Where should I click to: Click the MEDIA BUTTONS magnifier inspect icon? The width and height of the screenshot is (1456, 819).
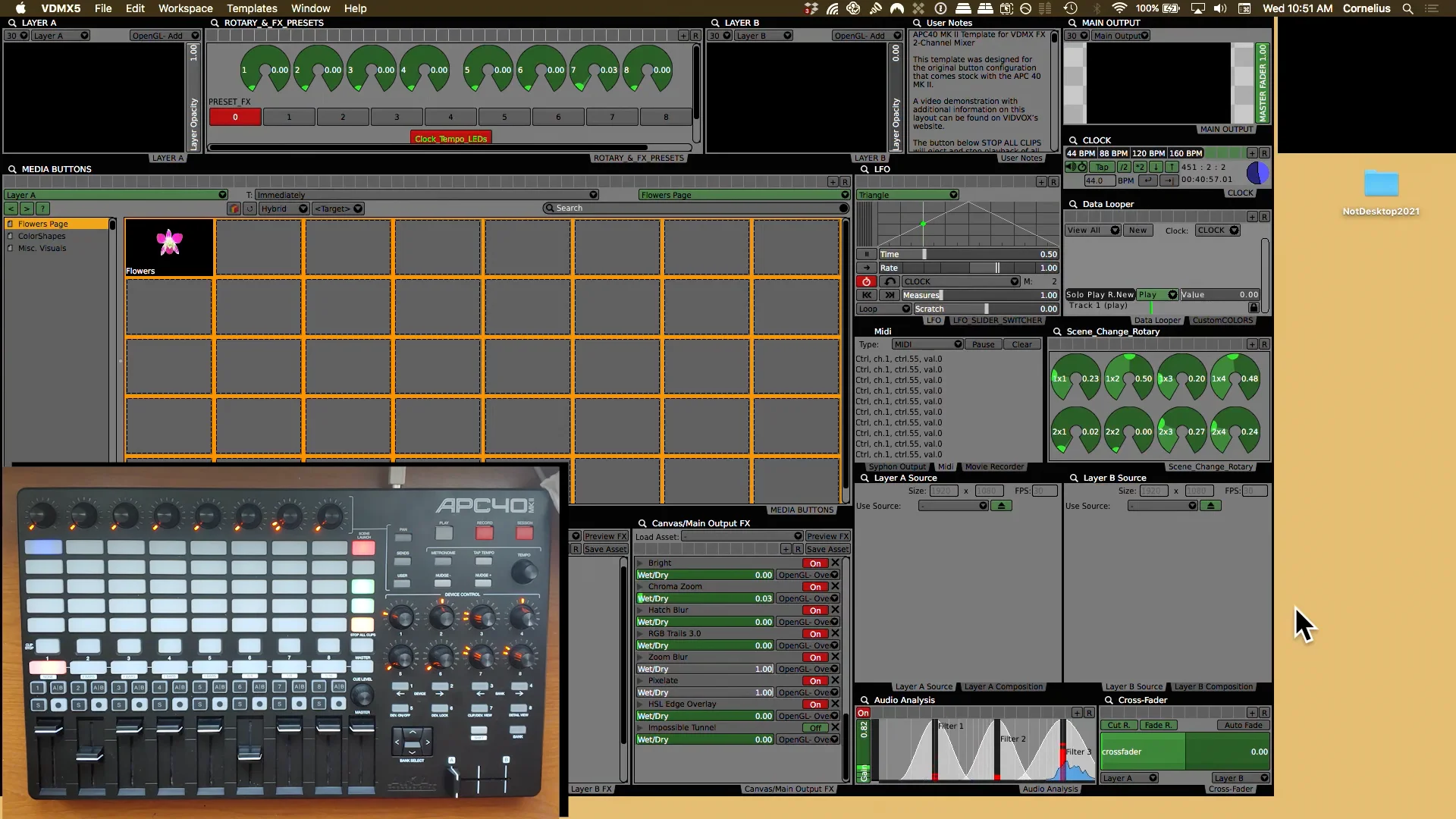pos(12,169)
